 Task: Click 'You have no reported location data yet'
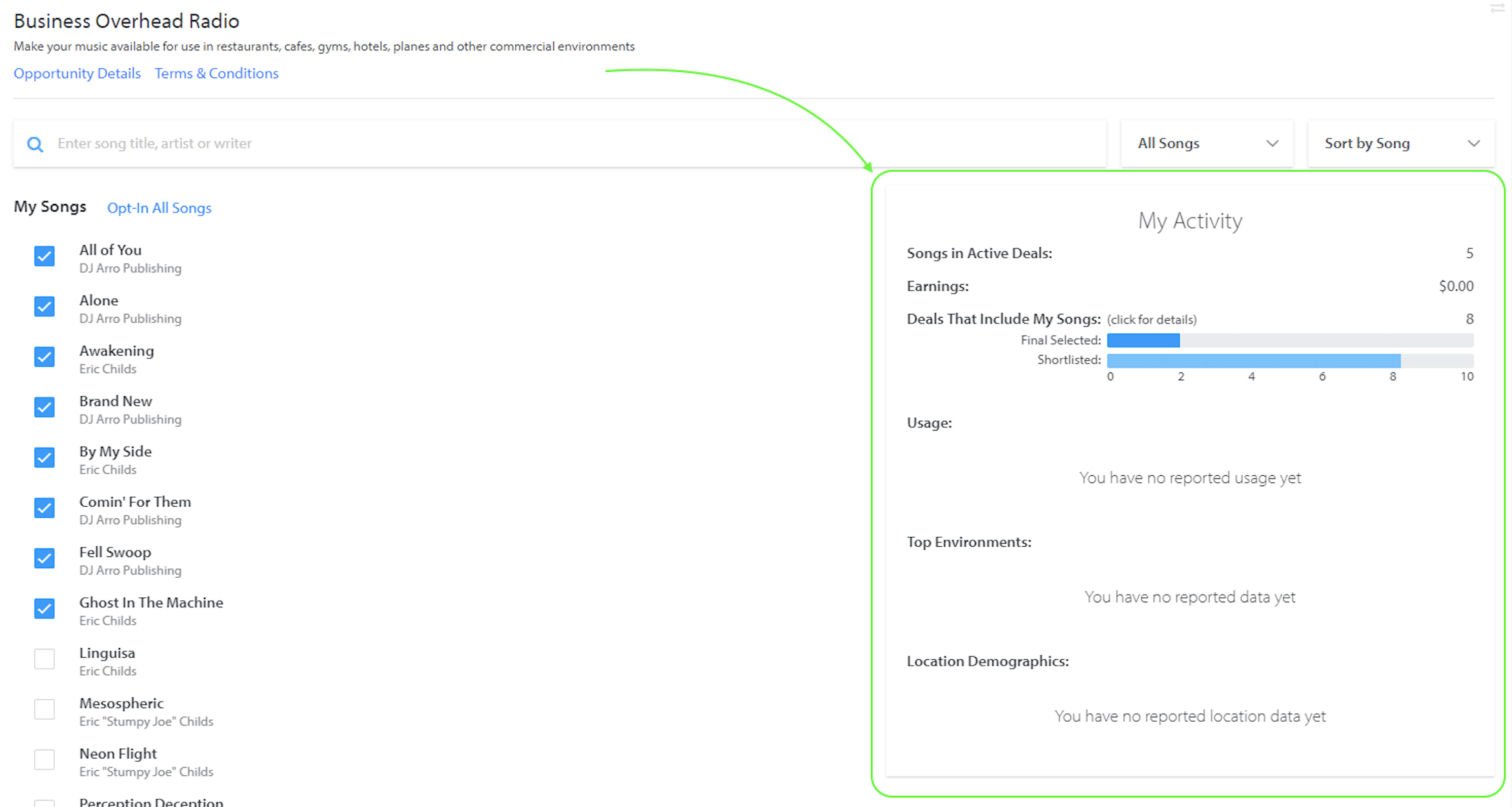(x=1190, y=716)
